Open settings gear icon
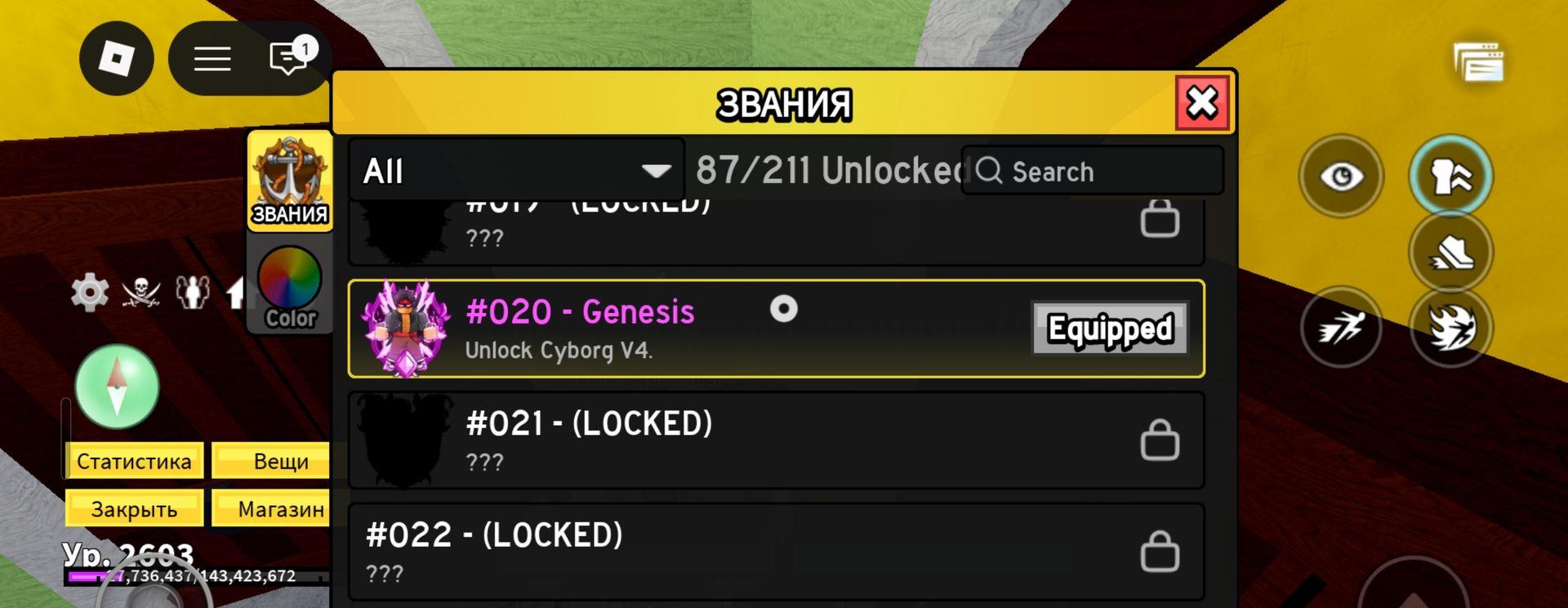The width and height of the screenshot is (1568, 608). coord(90,293)
